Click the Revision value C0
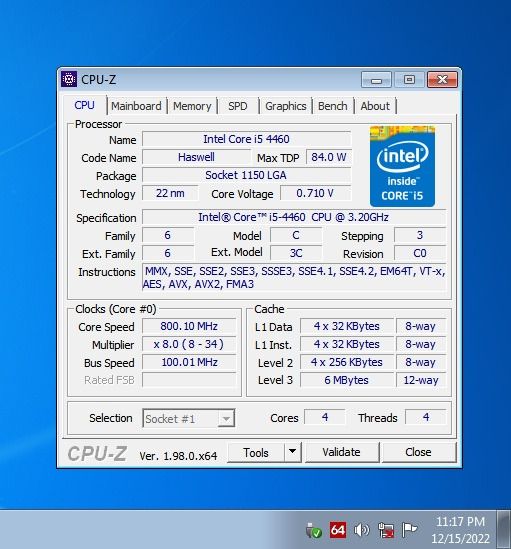 [x=420, y=253]
